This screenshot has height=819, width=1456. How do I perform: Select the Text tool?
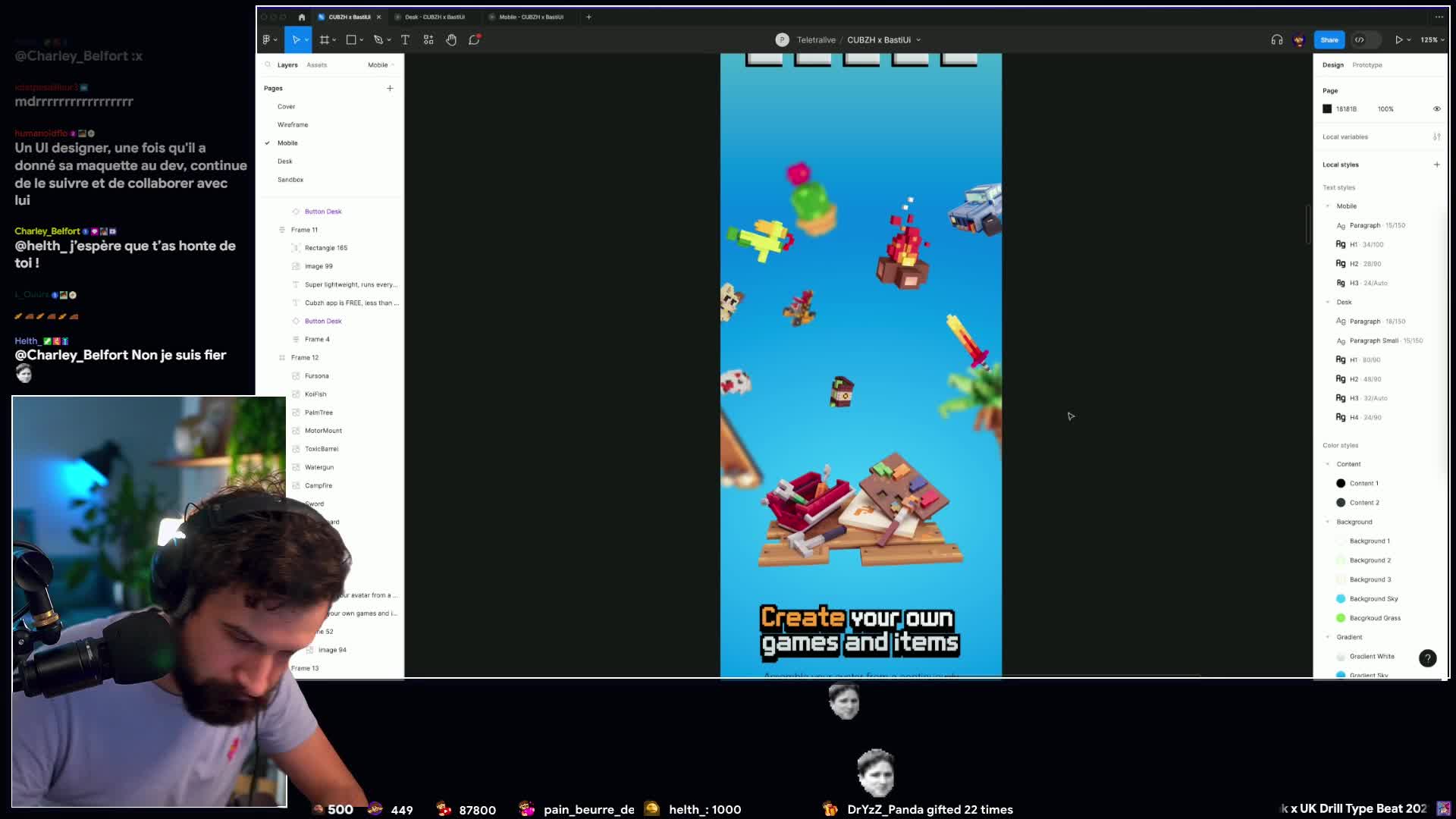405,39
